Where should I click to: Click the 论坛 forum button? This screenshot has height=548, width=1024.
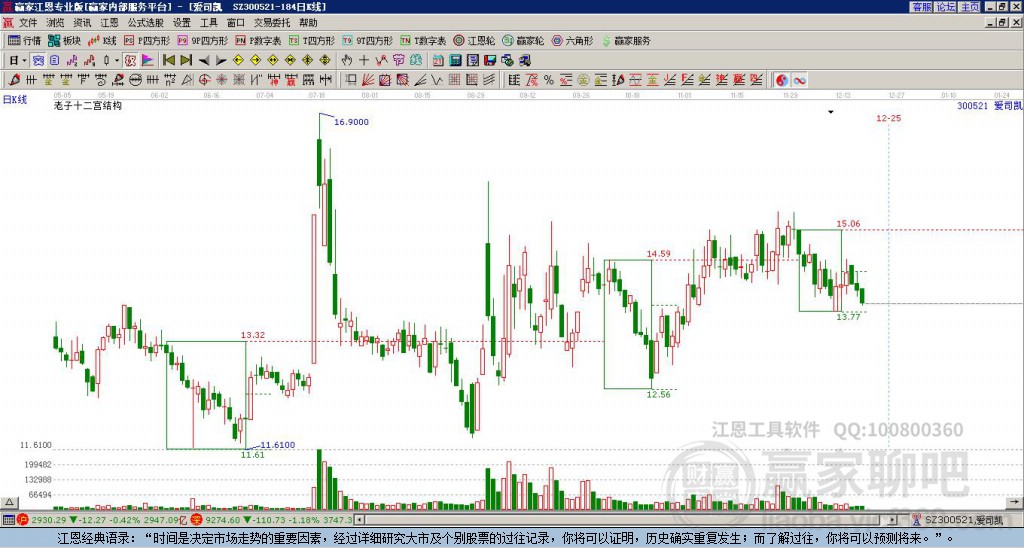(x=946, y=7)
